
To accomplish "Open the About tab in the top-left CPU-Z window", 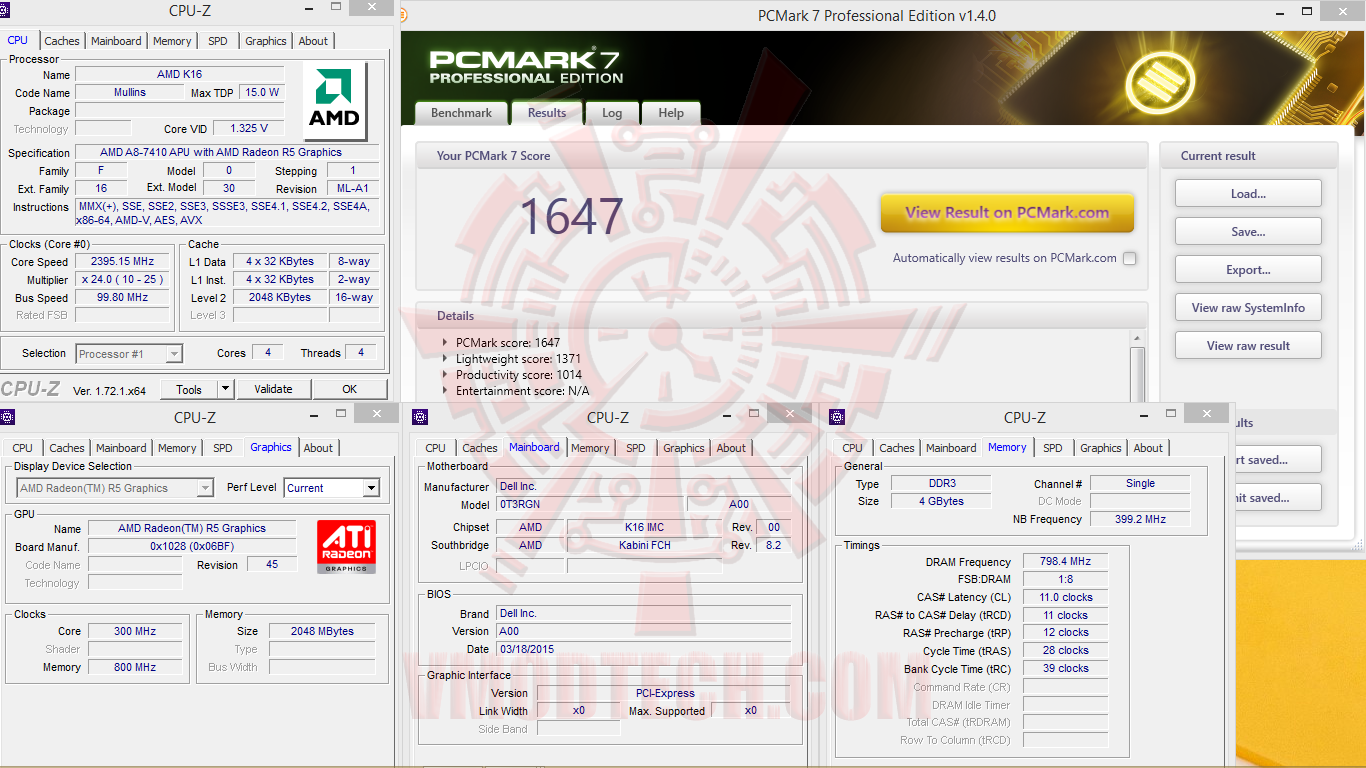I will pos(313,41).
